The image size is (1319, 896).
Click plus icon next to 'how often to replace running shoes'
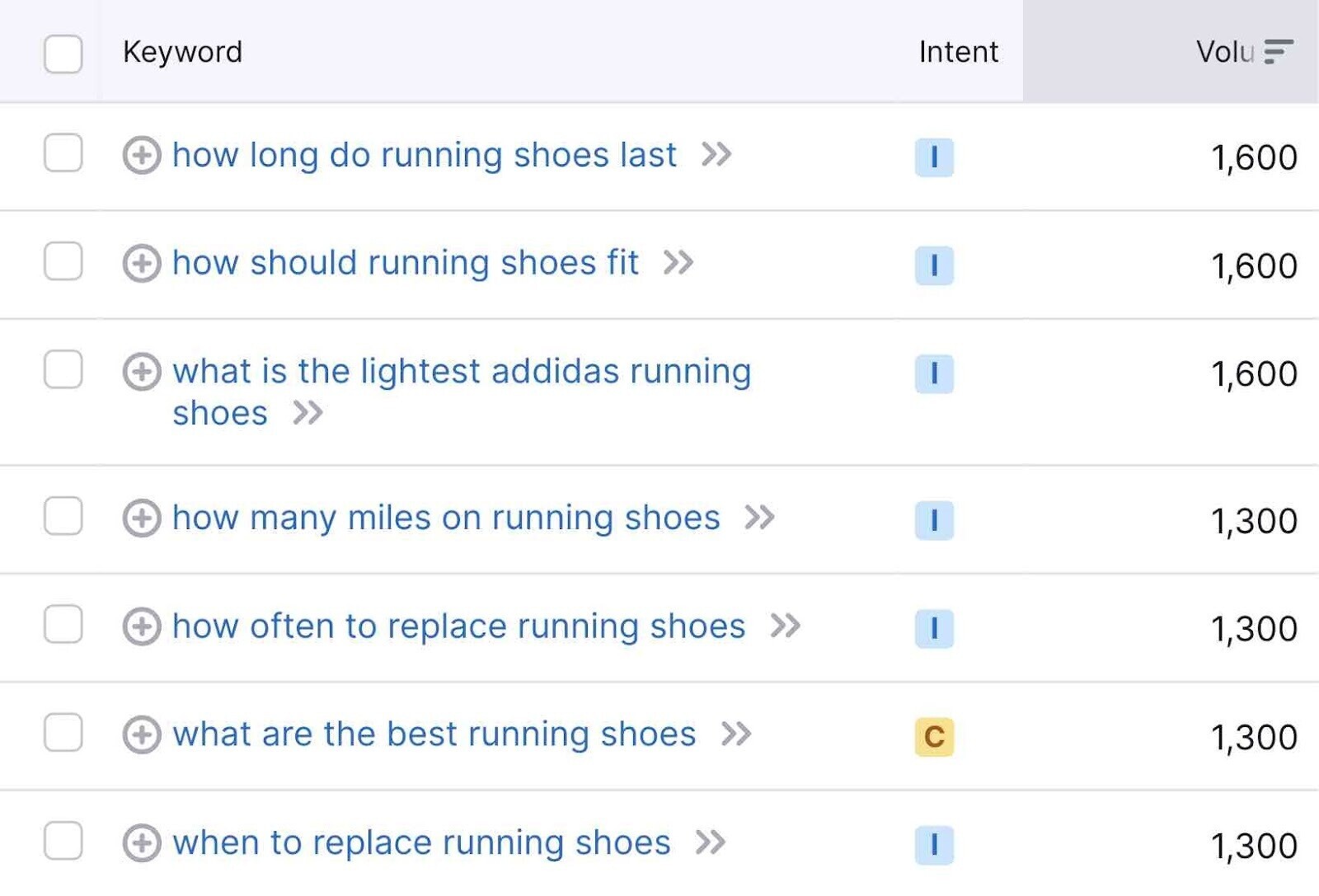[x=141, y=626]
